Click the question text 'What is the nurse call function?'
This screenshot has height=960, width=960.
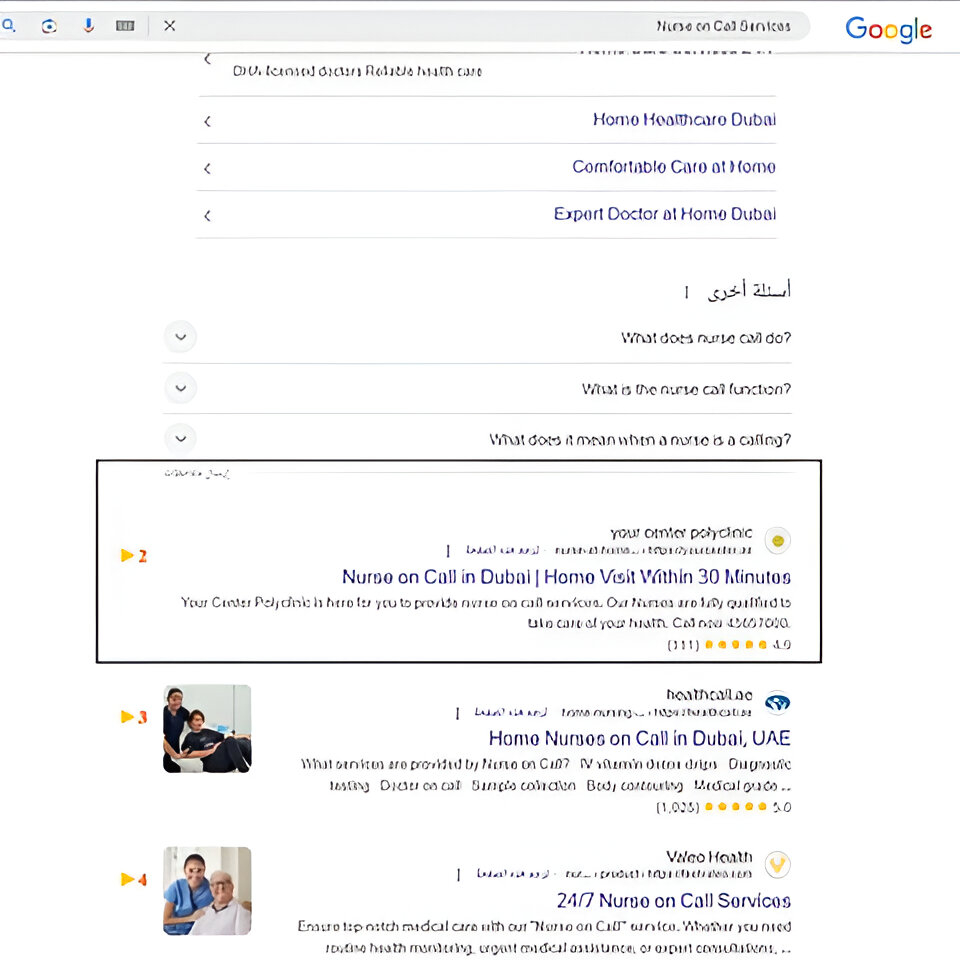(686, 389)
